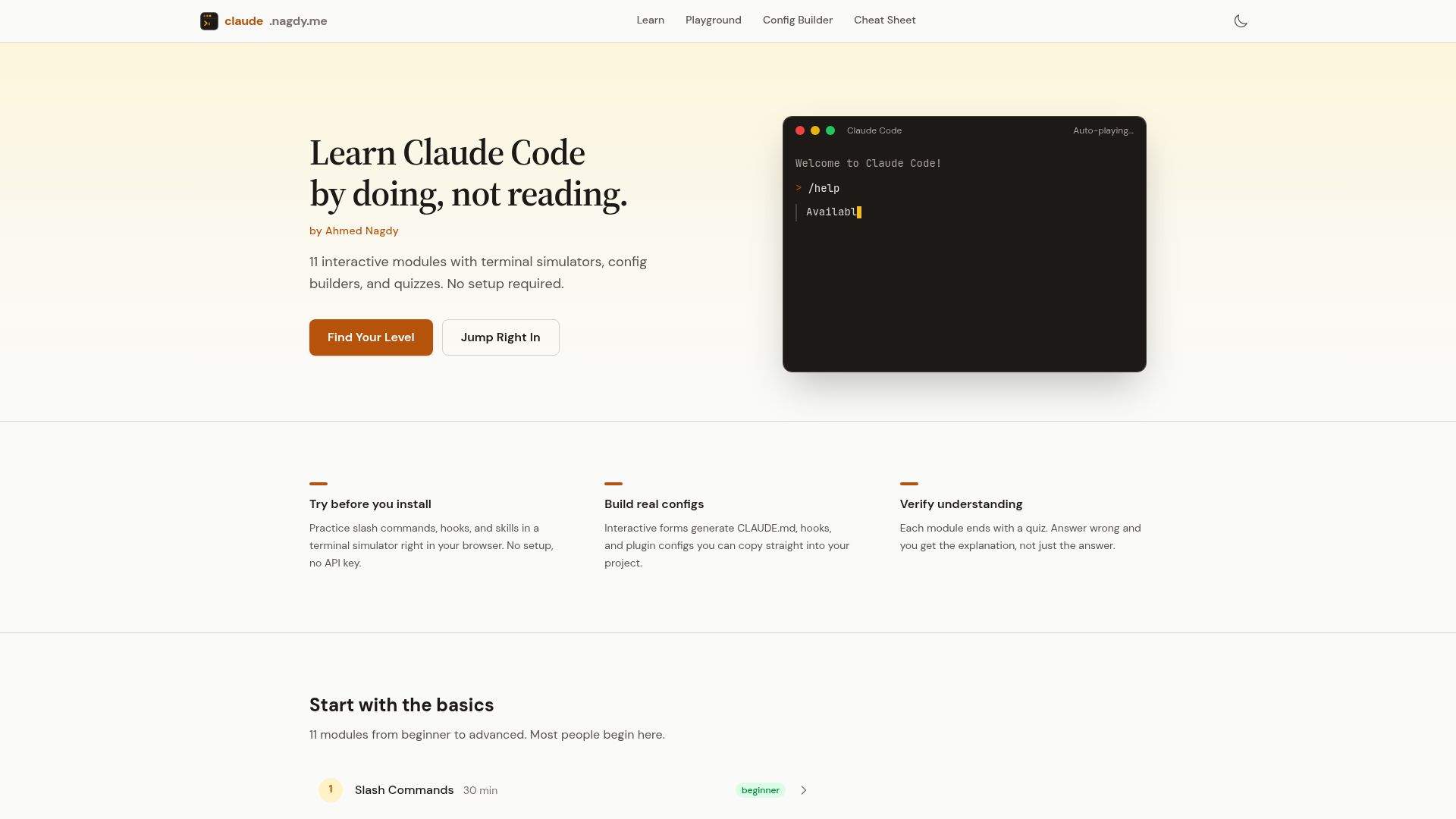Click the Try before you install heading
Viewport: 1456px width, 819px height.
point(370,504)
